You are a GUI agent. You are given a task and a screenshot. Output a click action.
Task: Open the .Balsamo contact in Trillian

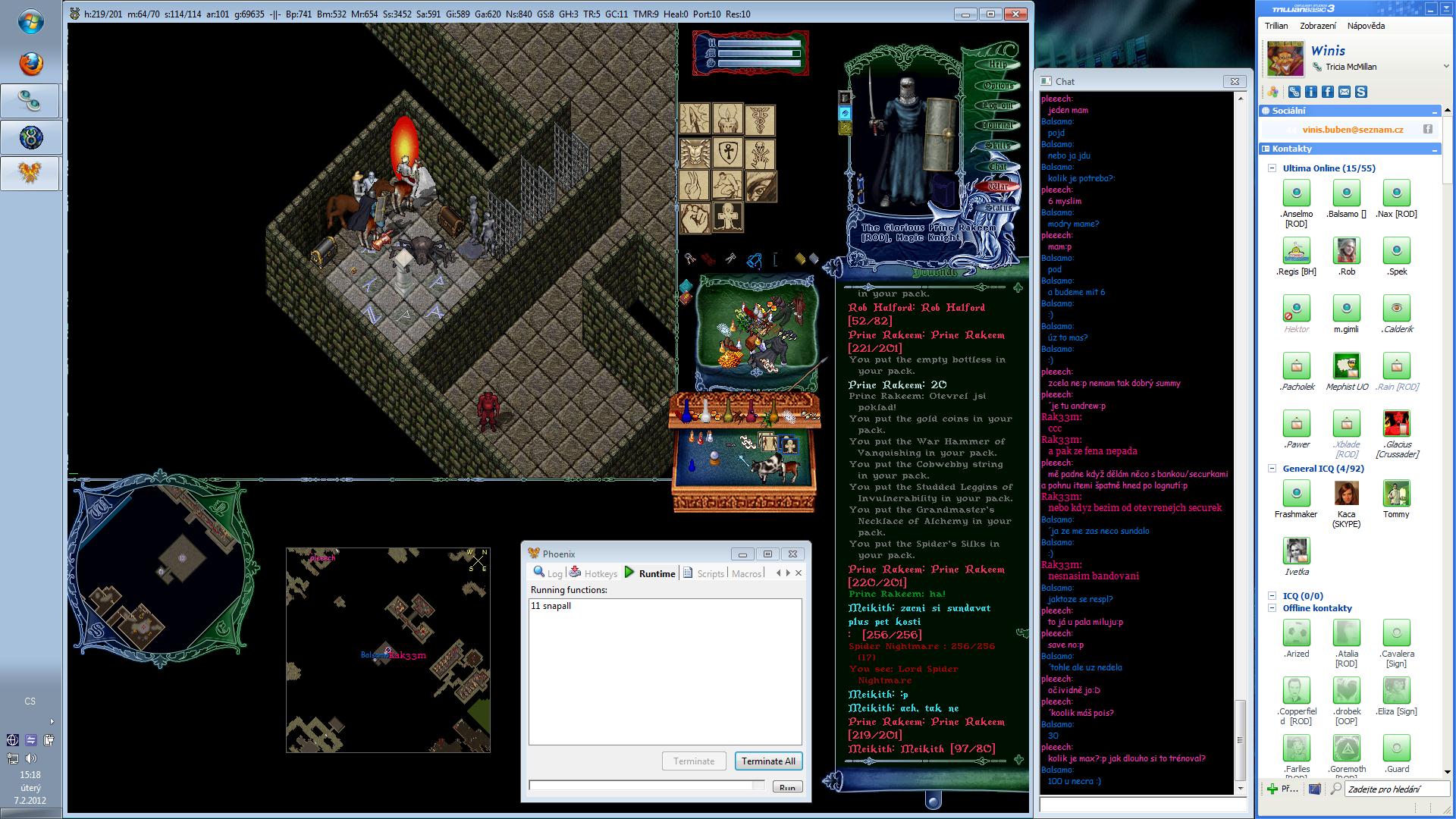[x=1347, y=199]
